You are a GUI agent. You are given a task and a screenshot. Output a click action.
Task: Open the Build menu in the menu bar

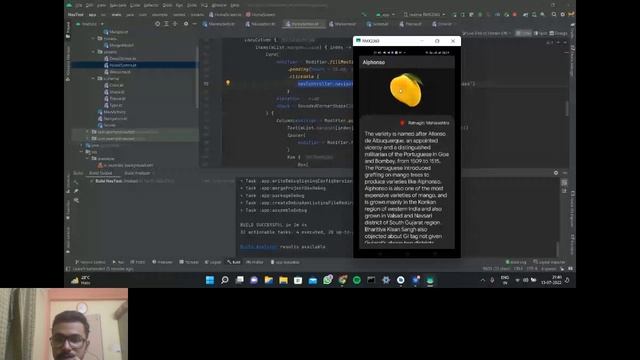click(167, 5)
